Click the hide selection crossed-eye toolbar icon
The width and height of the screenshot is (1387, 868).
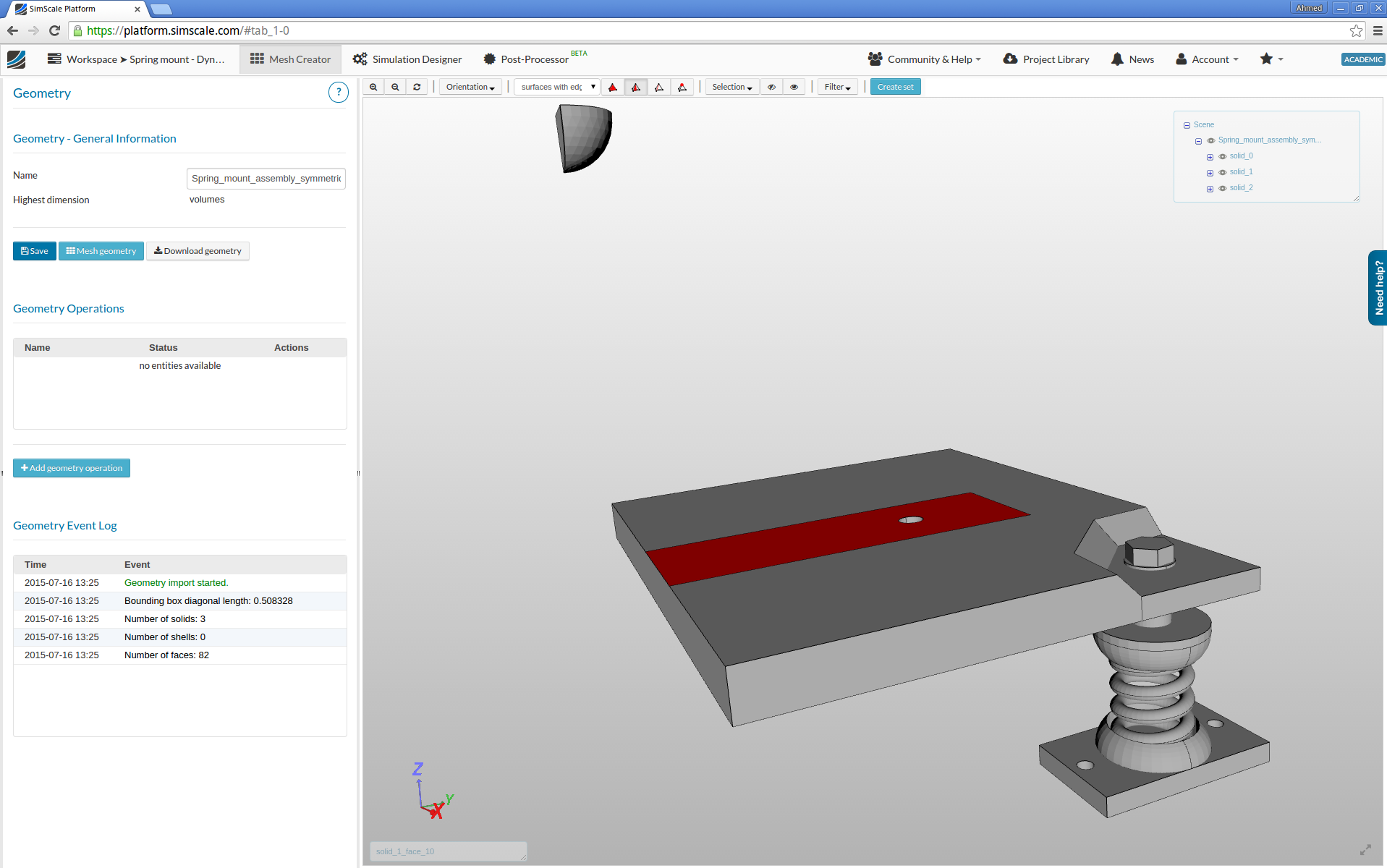[772, 87]
